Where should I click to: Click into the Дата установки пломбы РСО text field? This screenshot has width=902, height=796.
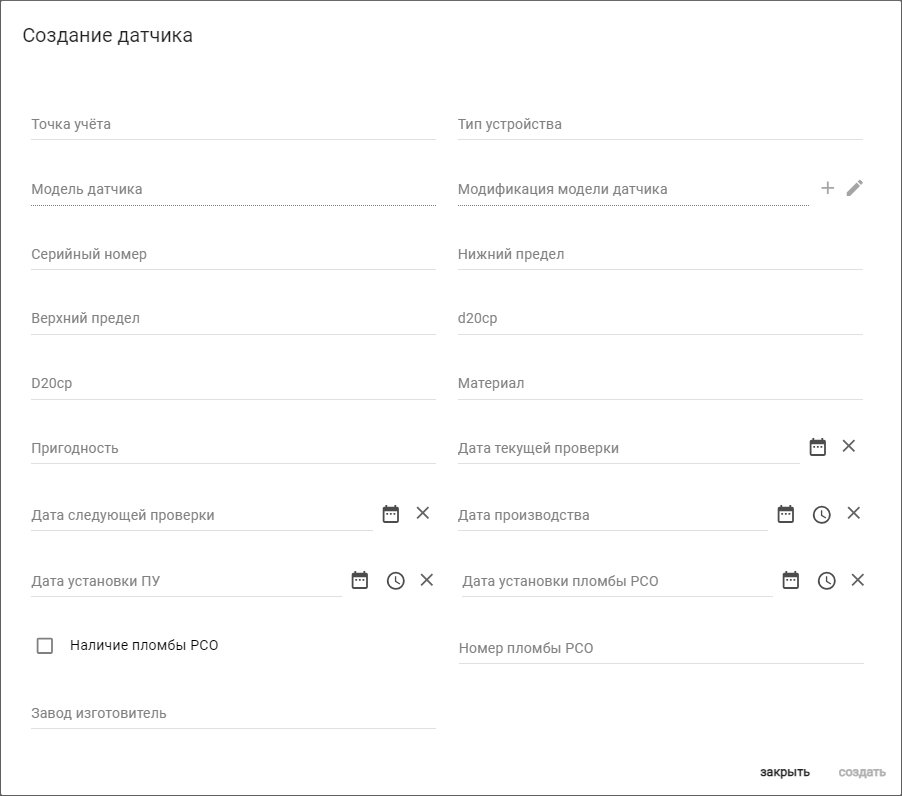point(617,581)
